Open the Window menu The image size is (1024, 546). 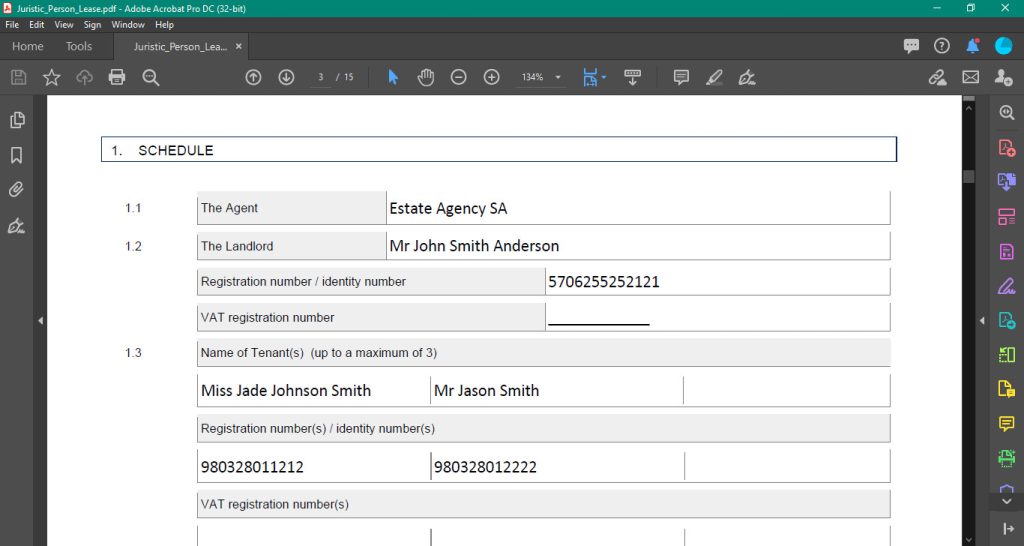pyautogui.click(x=128, y=24)
